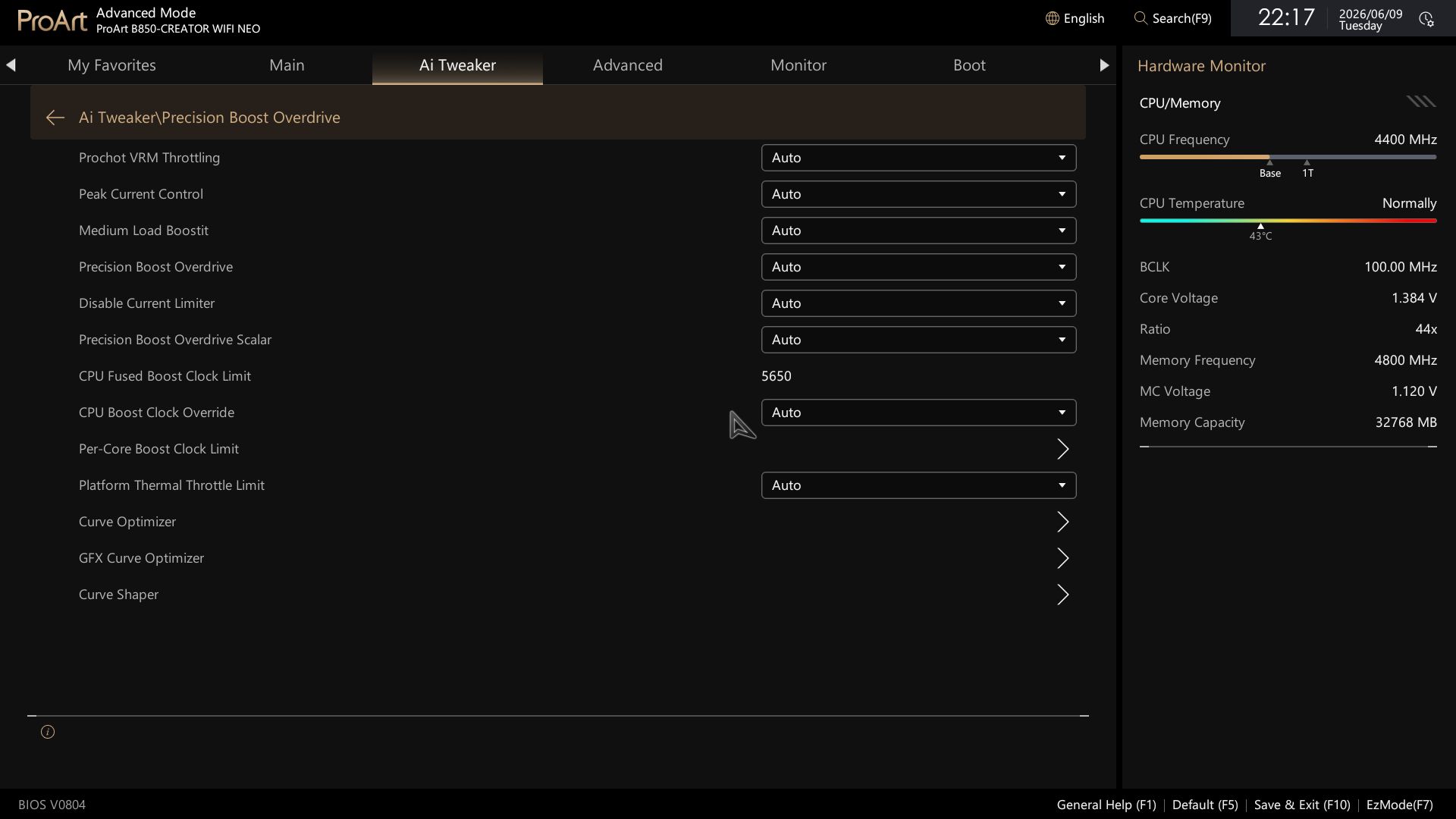Open the Precision Boost Overdrive Scalar dropdown

click(918, 340)
